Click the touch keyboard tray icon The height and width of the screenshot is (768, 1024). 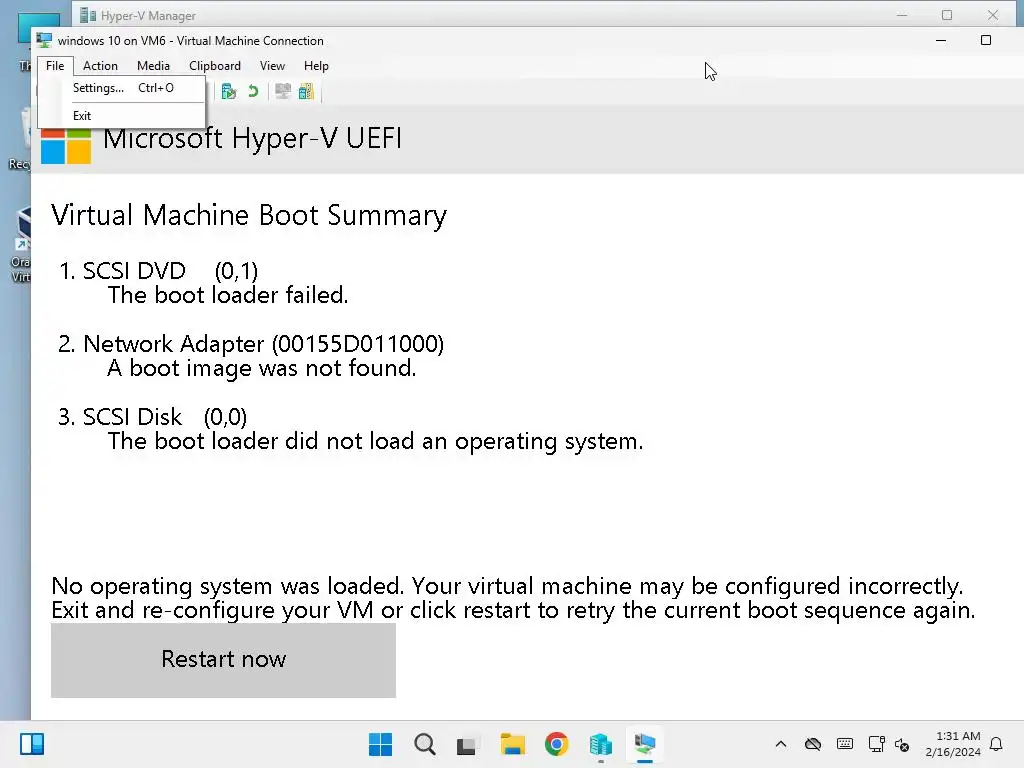click(x=844, y=744)
